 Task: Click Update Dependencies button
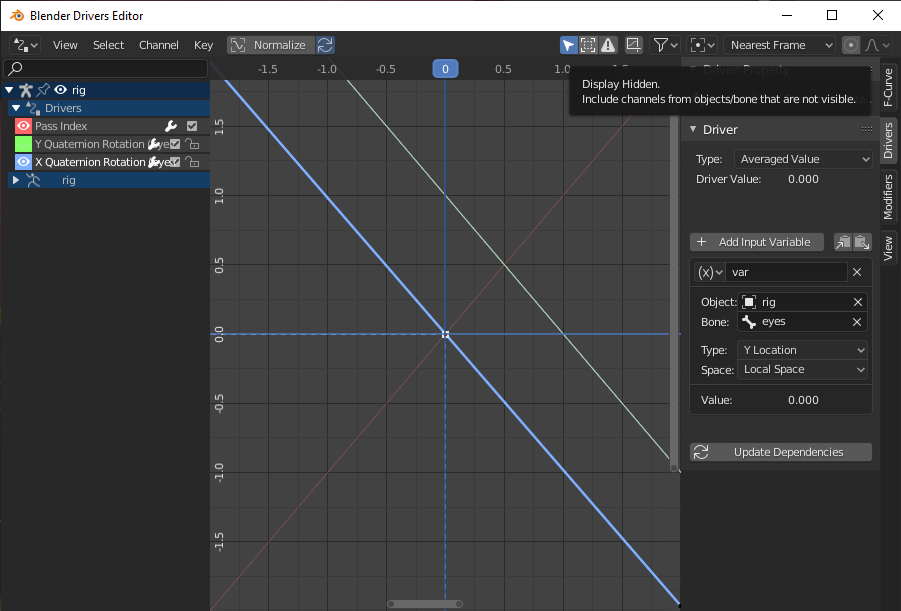pyautogui.click(x=781, y=452)
